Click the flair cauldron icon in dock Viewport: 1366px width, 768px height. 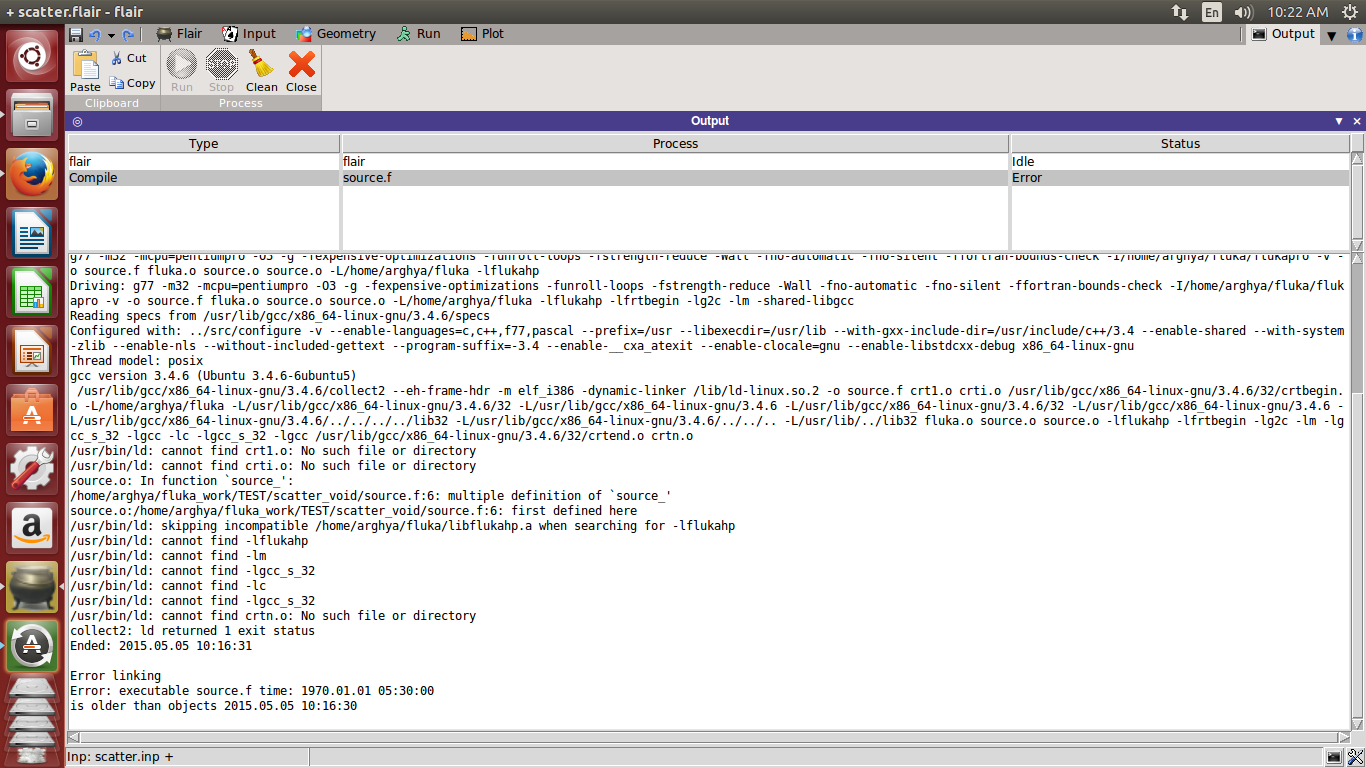32,587
